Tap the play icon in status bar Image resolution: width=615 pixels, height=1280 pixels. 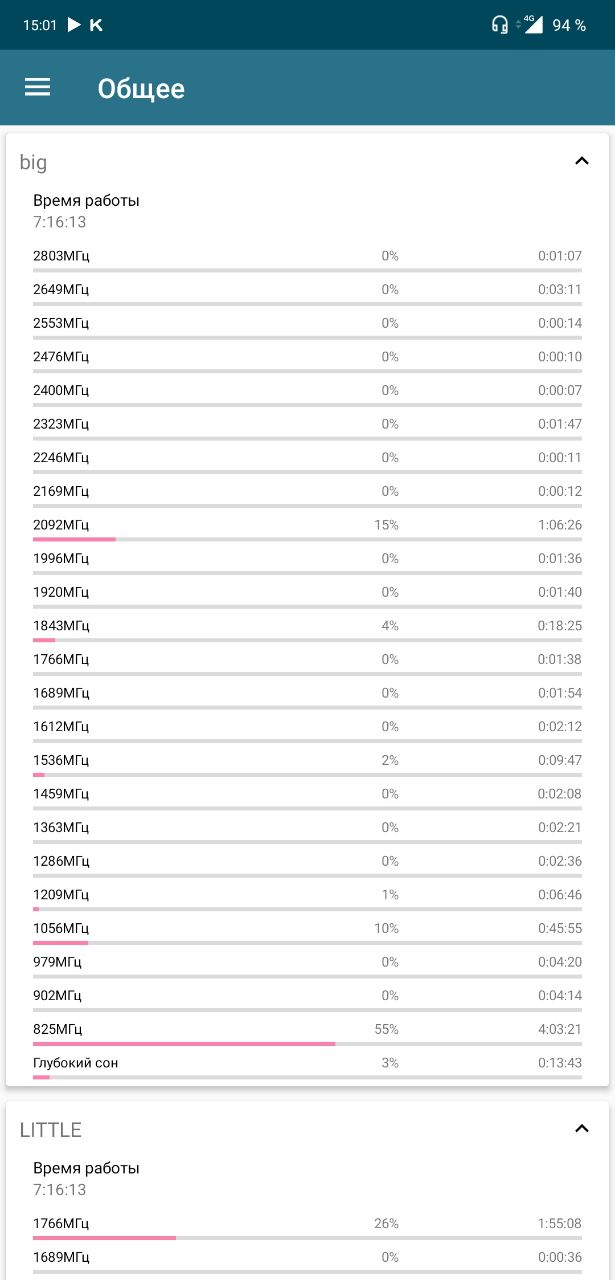coord(73,25)
